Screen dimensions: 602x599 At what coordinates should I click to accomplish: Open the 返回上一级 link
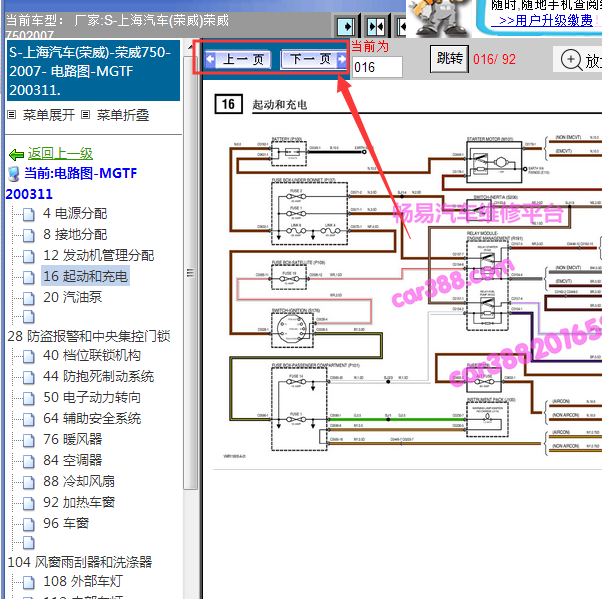point(60,154)
